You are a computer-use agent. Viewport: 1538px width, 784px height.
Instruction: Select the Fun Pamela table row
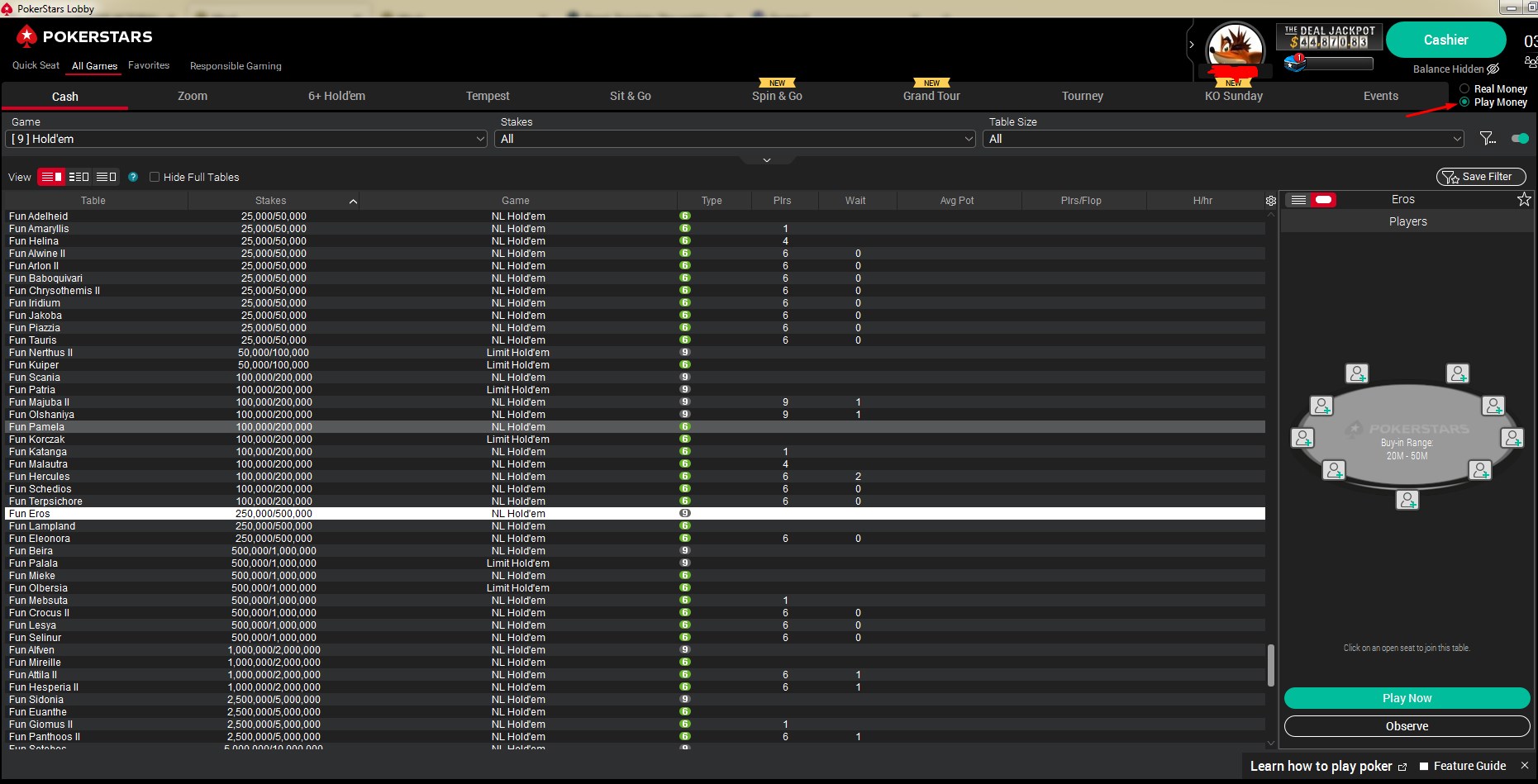[635, 427]
